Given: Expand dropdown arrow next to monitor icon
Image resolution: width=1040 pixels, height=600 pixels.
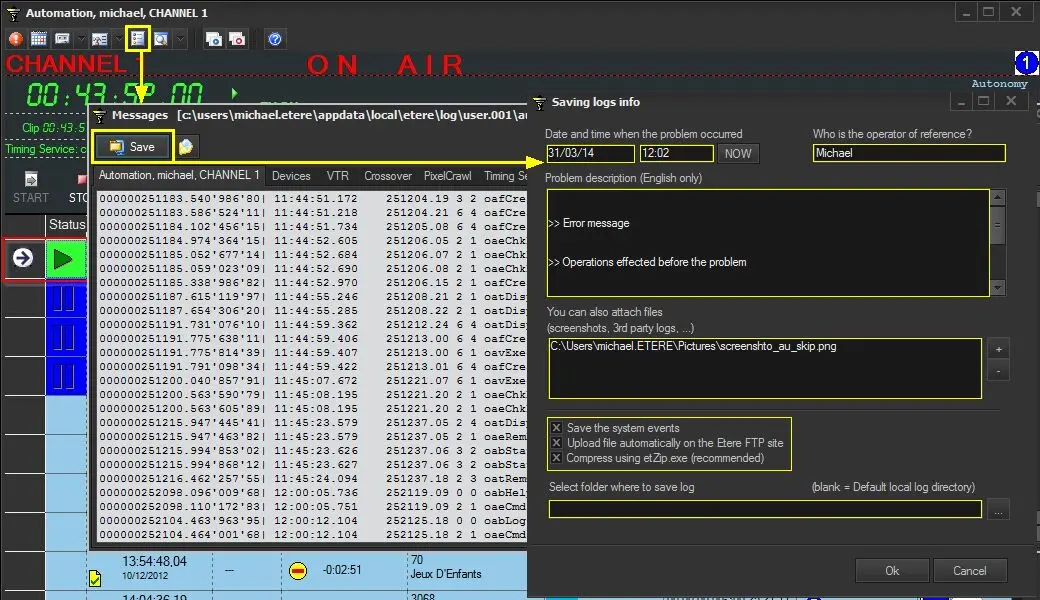Looking at the screenshot, I should (81, 39).
